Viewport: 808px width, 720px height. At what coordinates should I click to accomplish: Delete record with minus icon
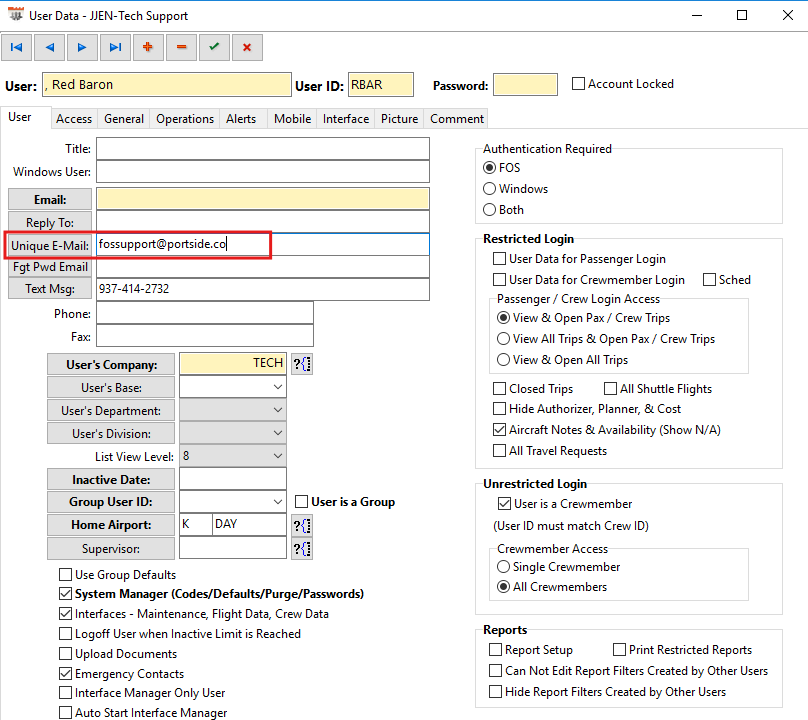tap(181, 46)
